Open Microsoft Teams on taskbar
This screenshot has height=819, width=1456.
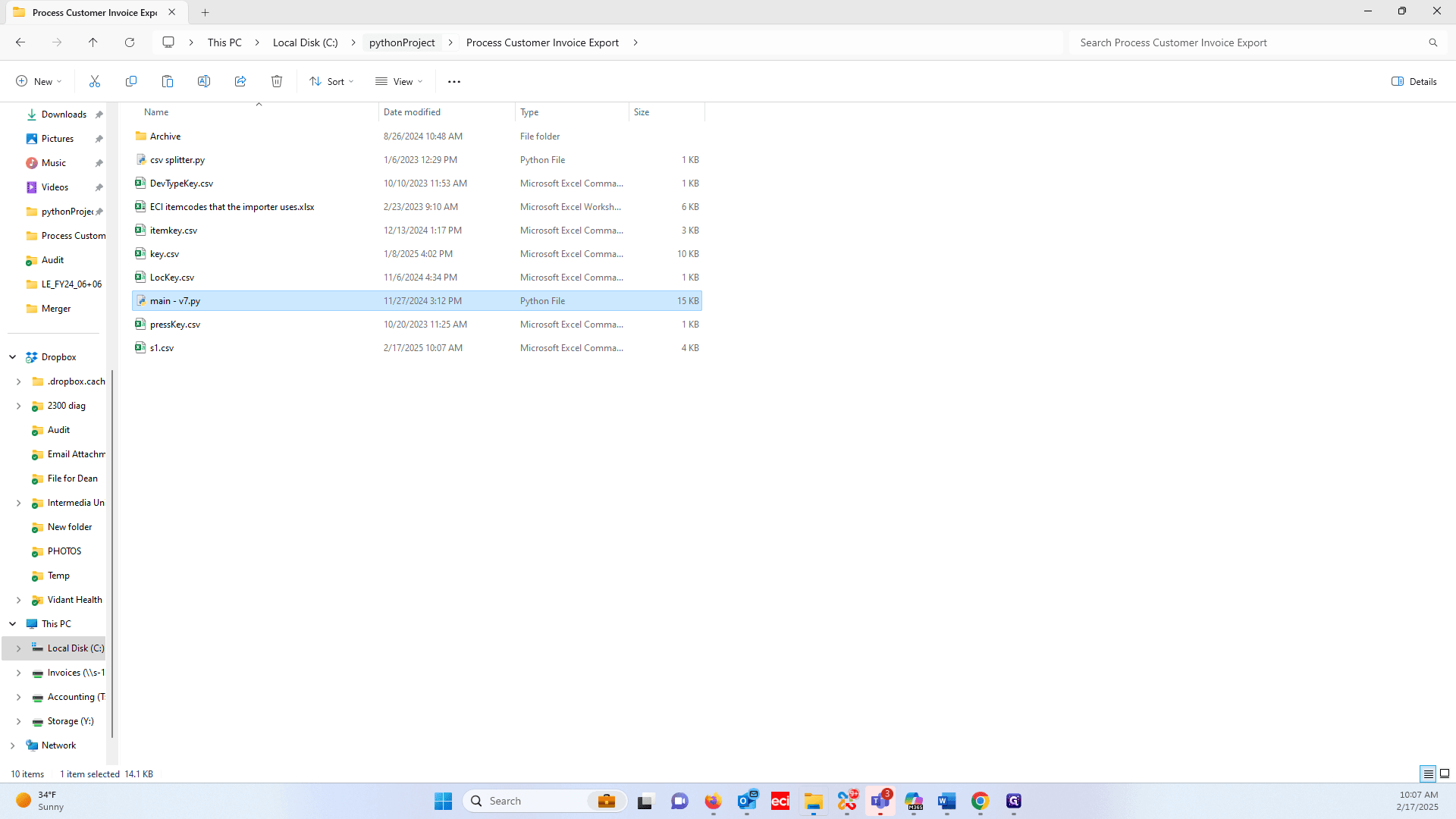click(880, 801)
